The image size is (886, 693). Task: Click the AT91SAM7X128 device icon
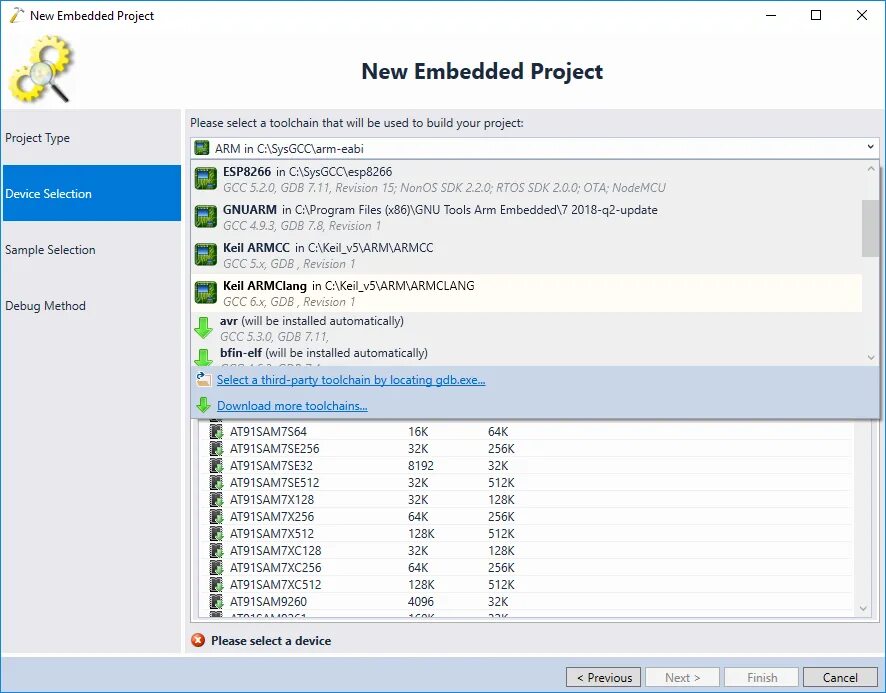(x=216, y=499)
